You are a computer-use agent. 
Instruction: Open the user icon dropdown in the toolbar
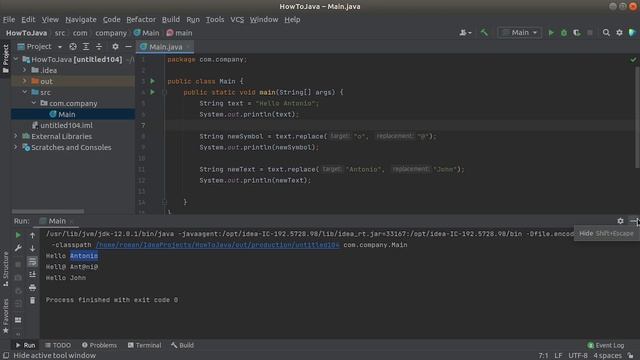(x=465, y=33)
